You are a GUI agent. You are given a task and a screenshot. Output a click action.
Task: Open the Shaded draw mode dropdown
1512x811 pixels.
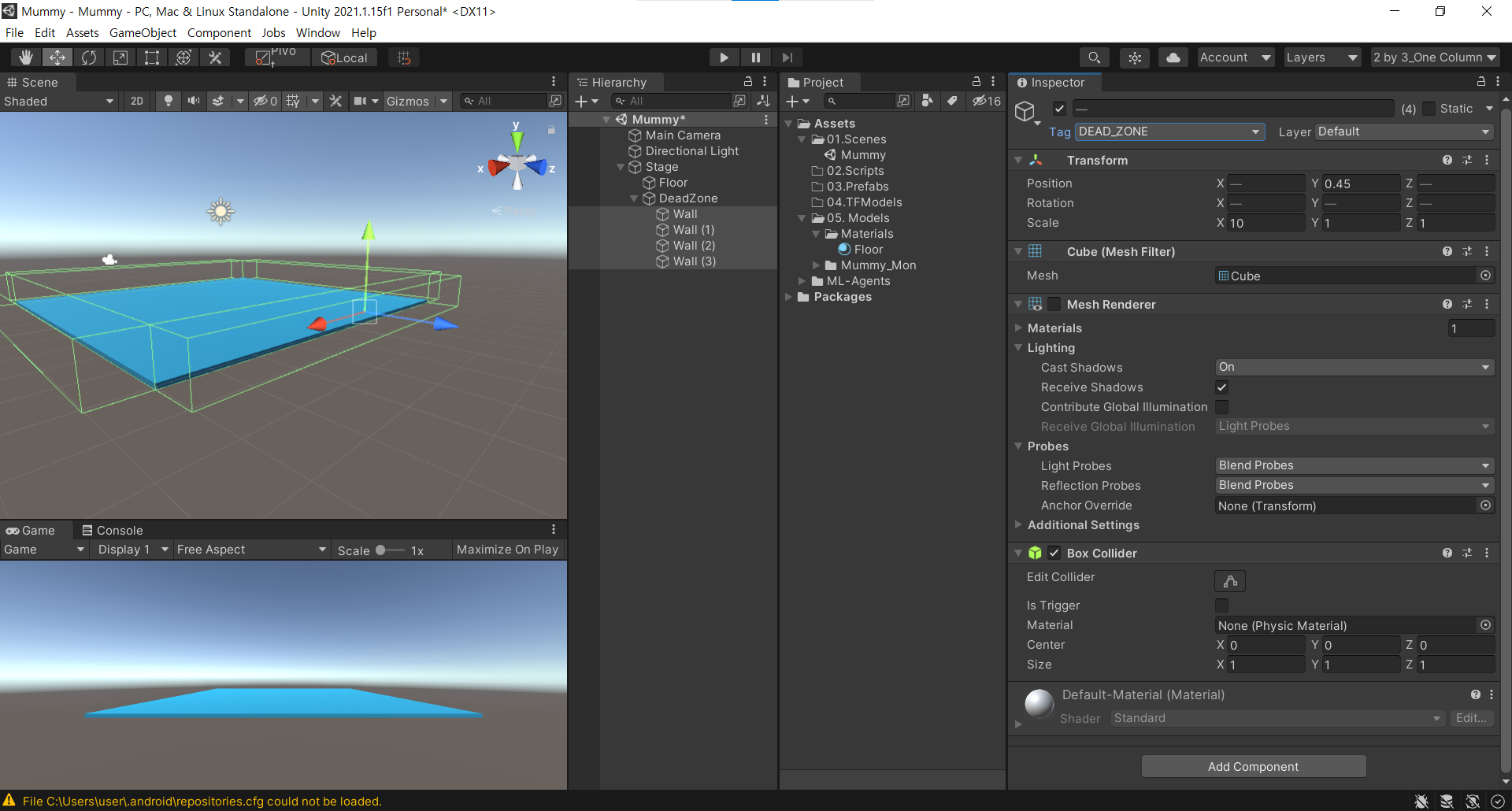click(59, 101)
